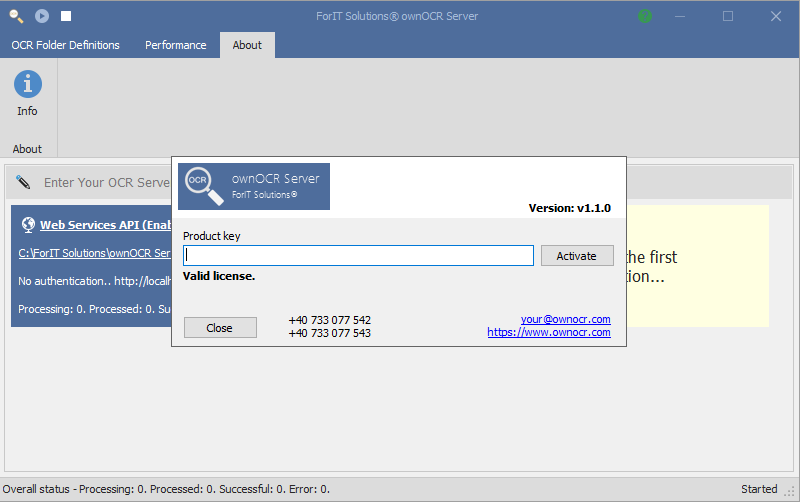Click phone number +40 733 077 543
This screenshot has width=800, height=502.
pyautogui.click(x=330, y=333)
